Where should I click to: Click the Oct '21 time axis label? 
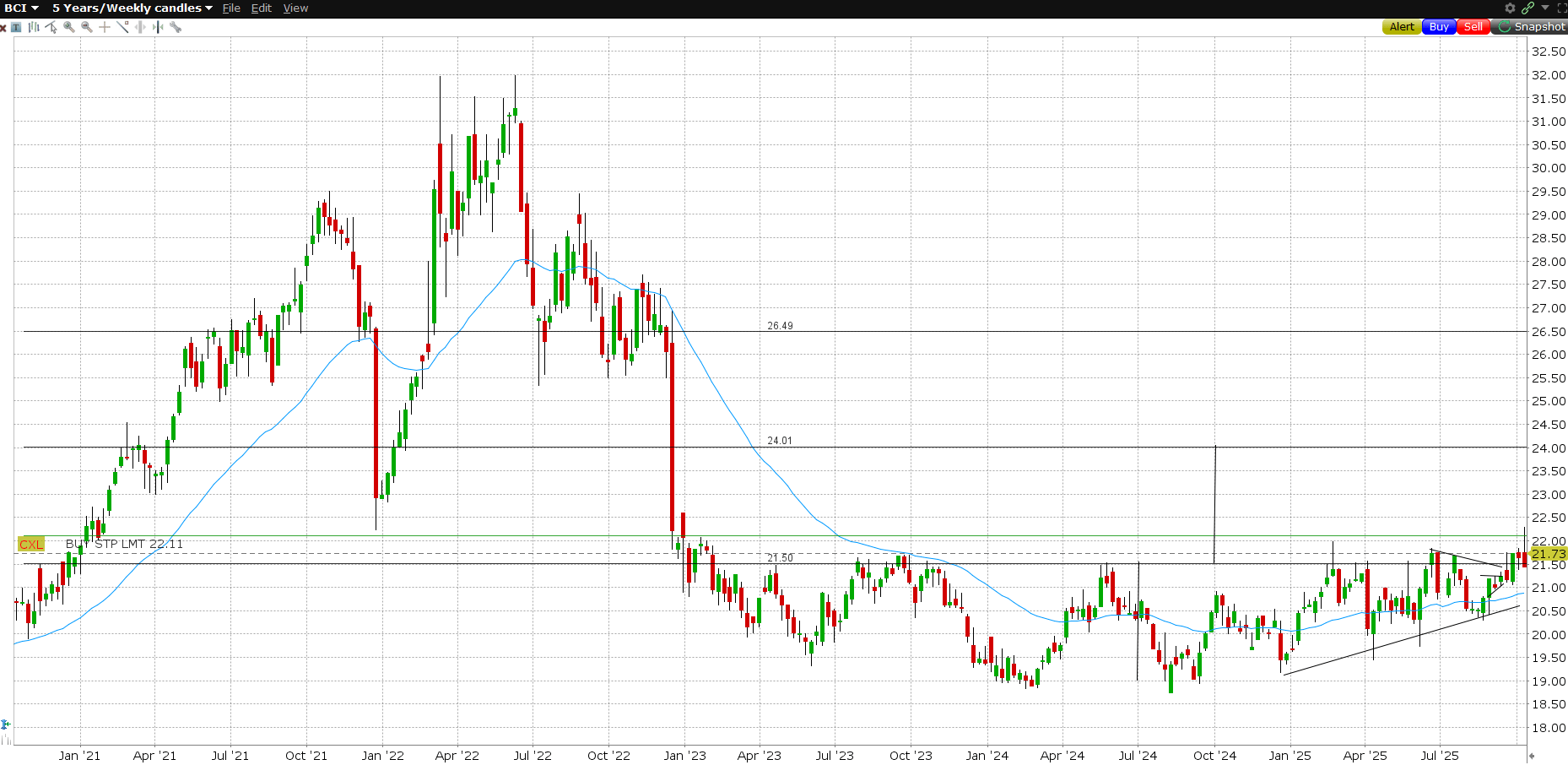coord(306,756)
